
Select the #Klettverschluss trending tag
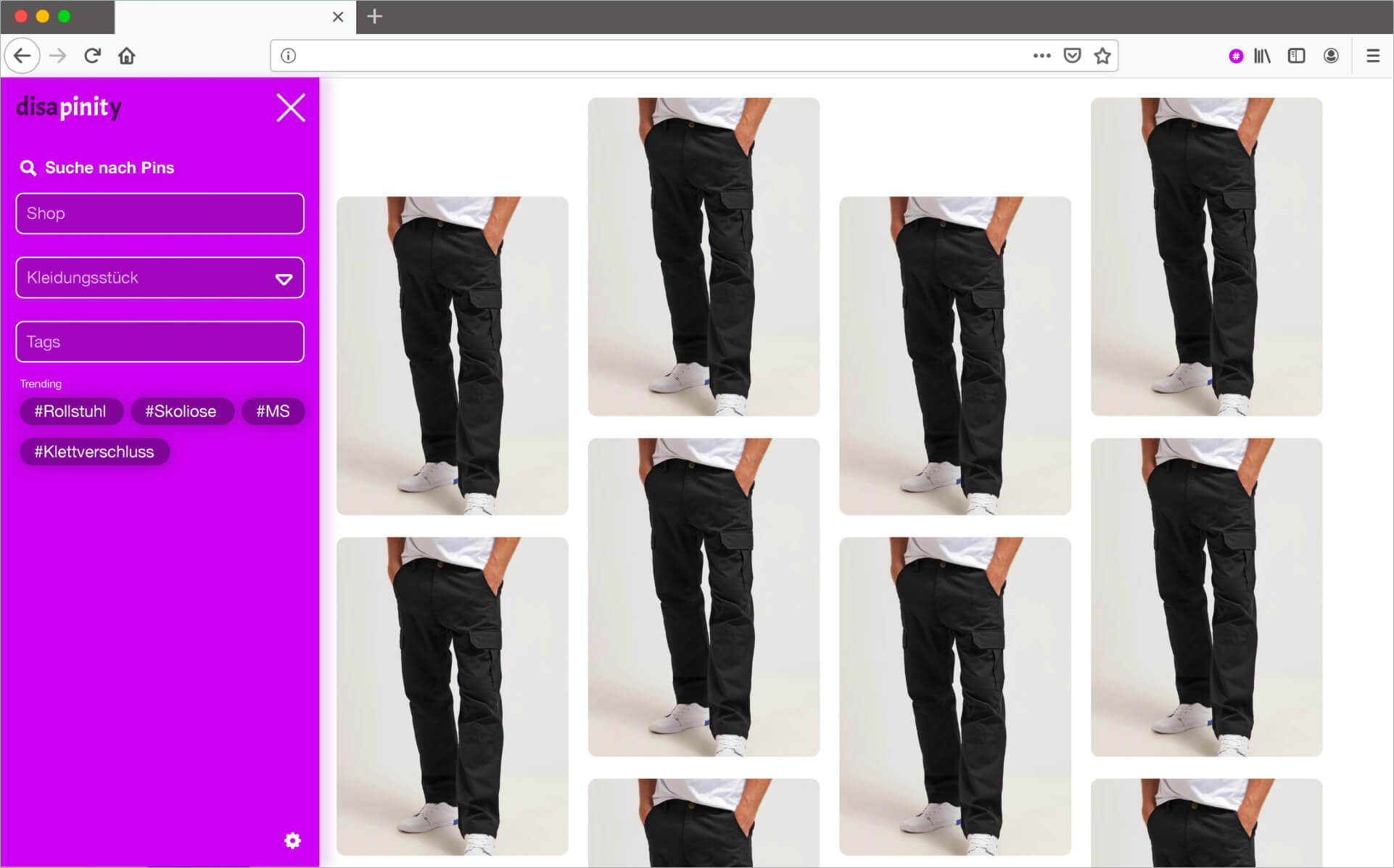(x=94, y=452)
